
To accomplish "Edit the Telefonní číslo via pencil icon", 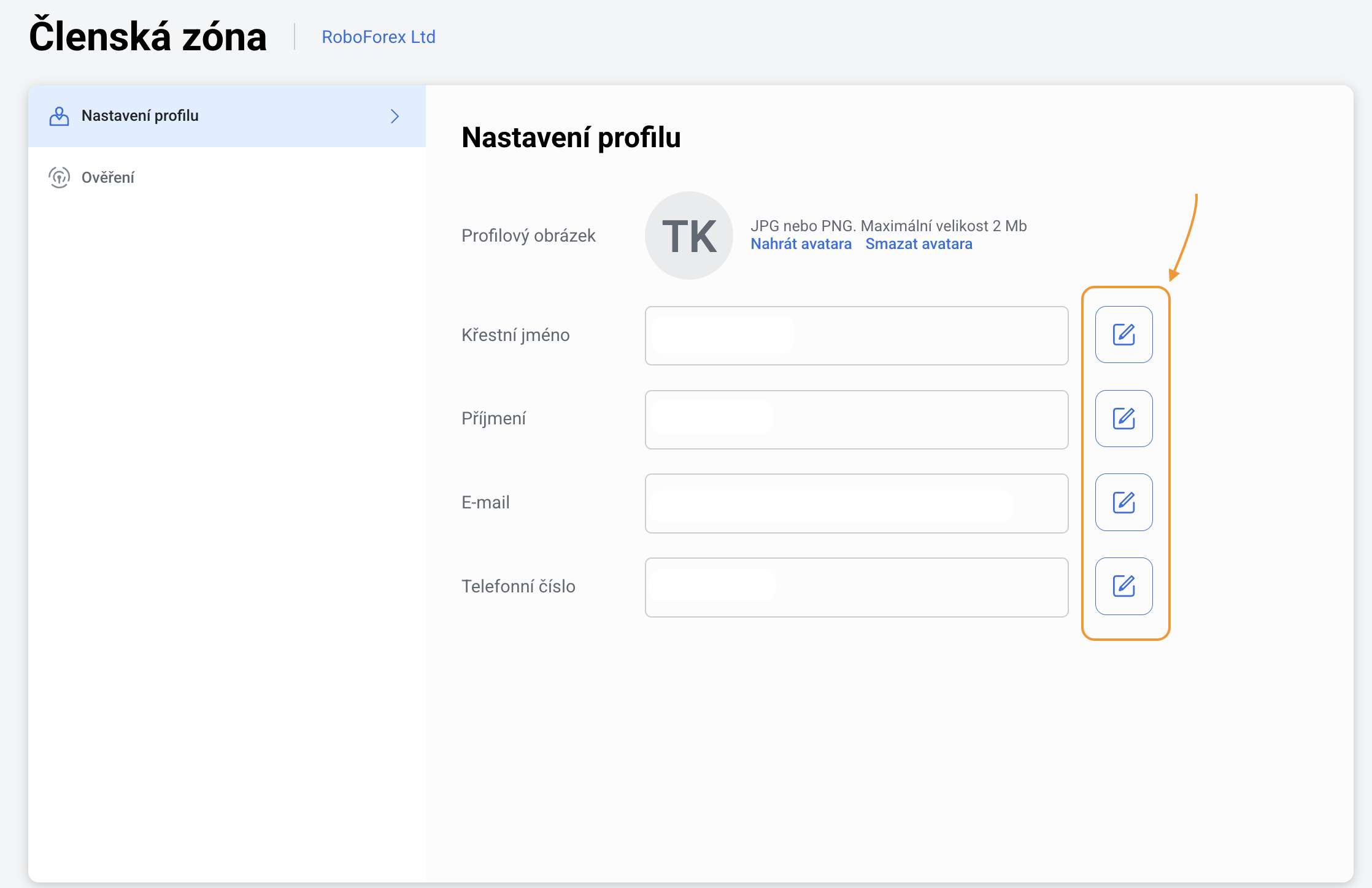I will [x=1123, y=586].
